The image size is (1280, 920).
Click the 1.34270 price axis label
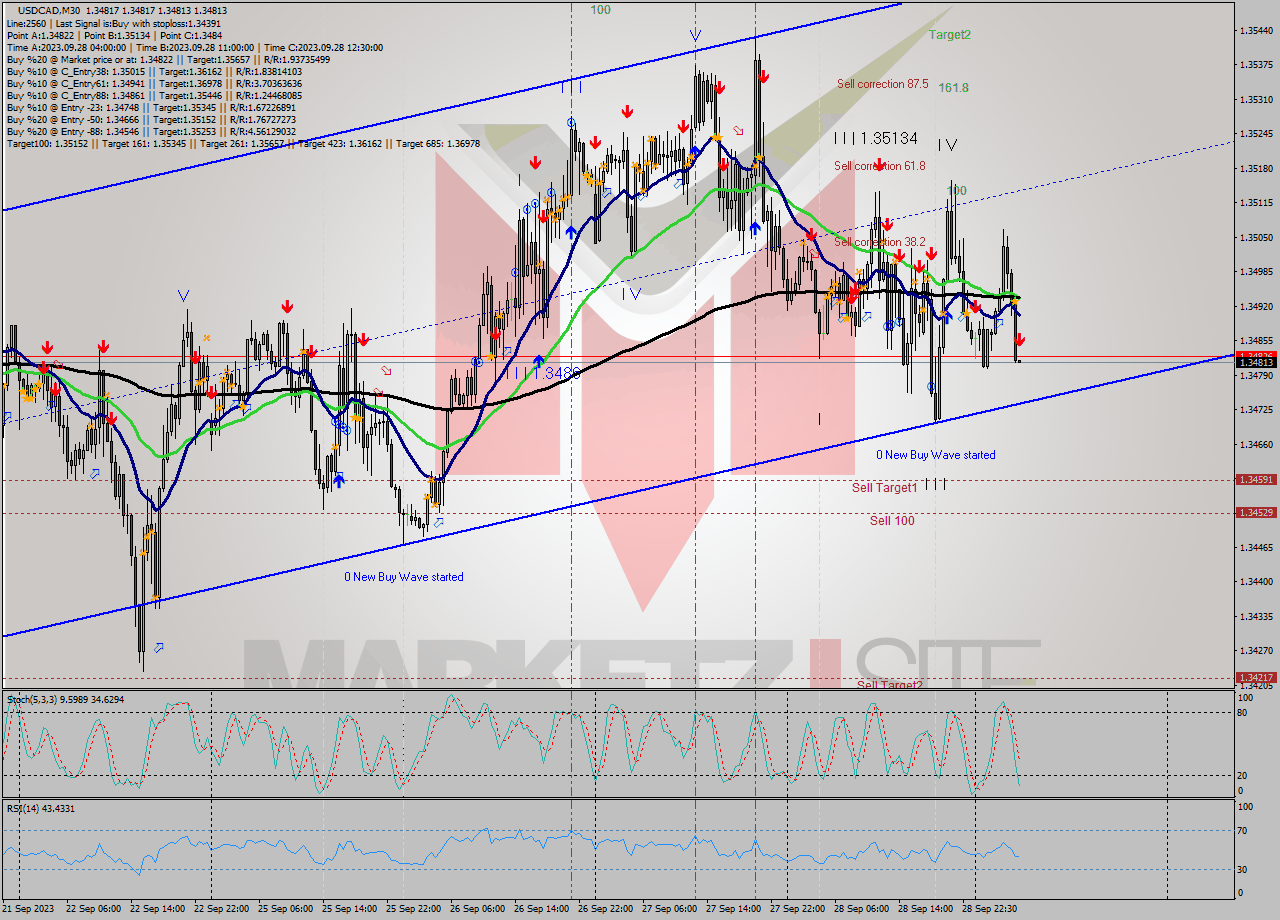1256,651
